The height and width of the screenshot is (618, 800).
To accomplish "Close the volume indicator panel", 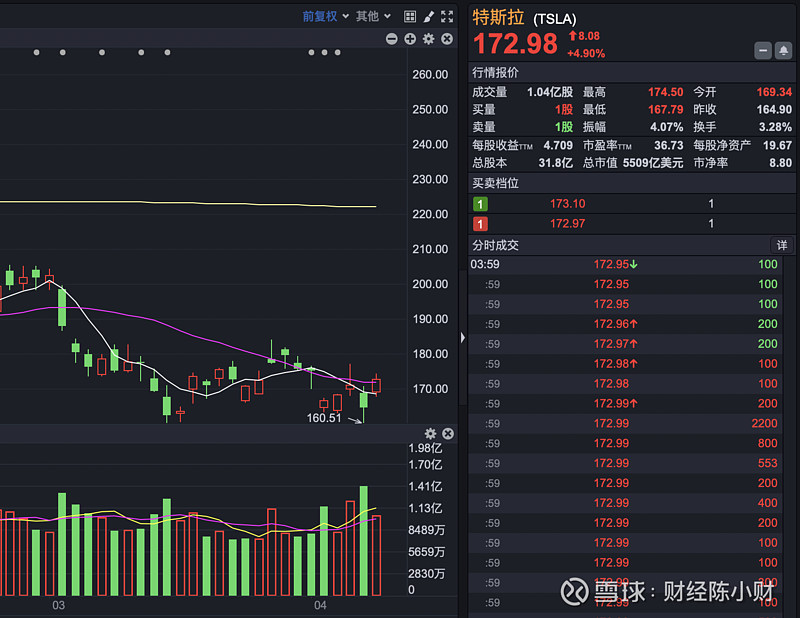I will tap(447, 433).
